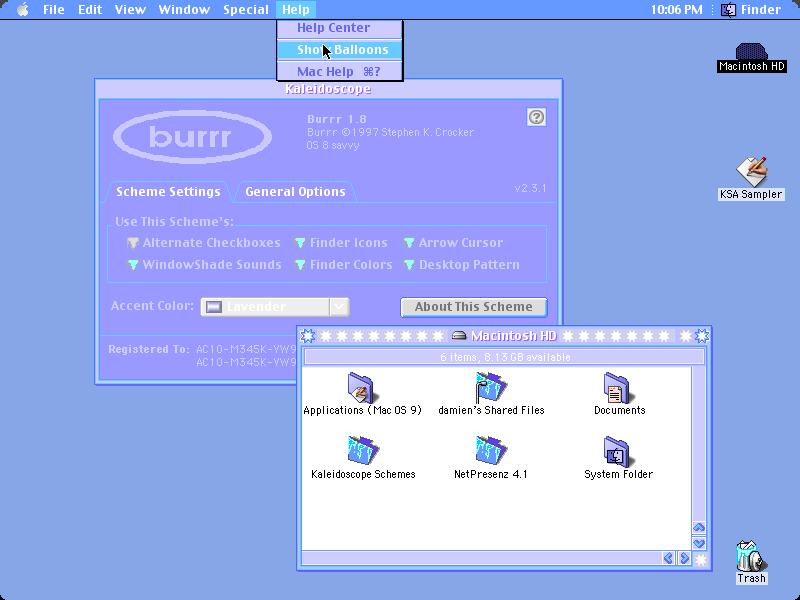Click the right scroll arrow in Macintosh HD window

684,558
